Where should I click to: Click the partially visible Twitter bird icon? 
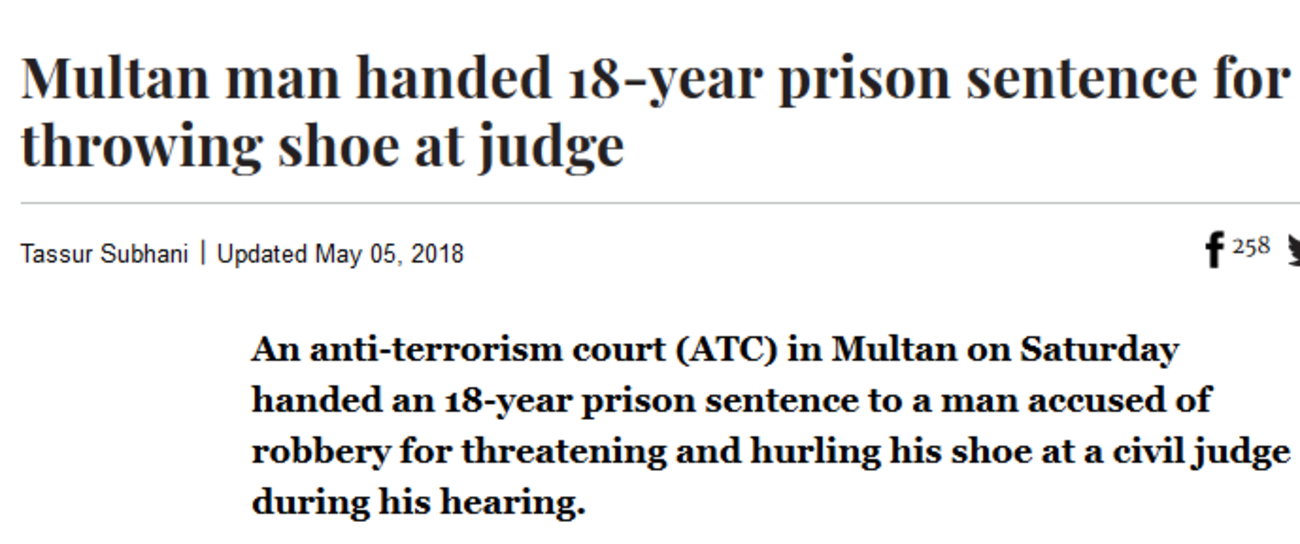[1294, 248]
